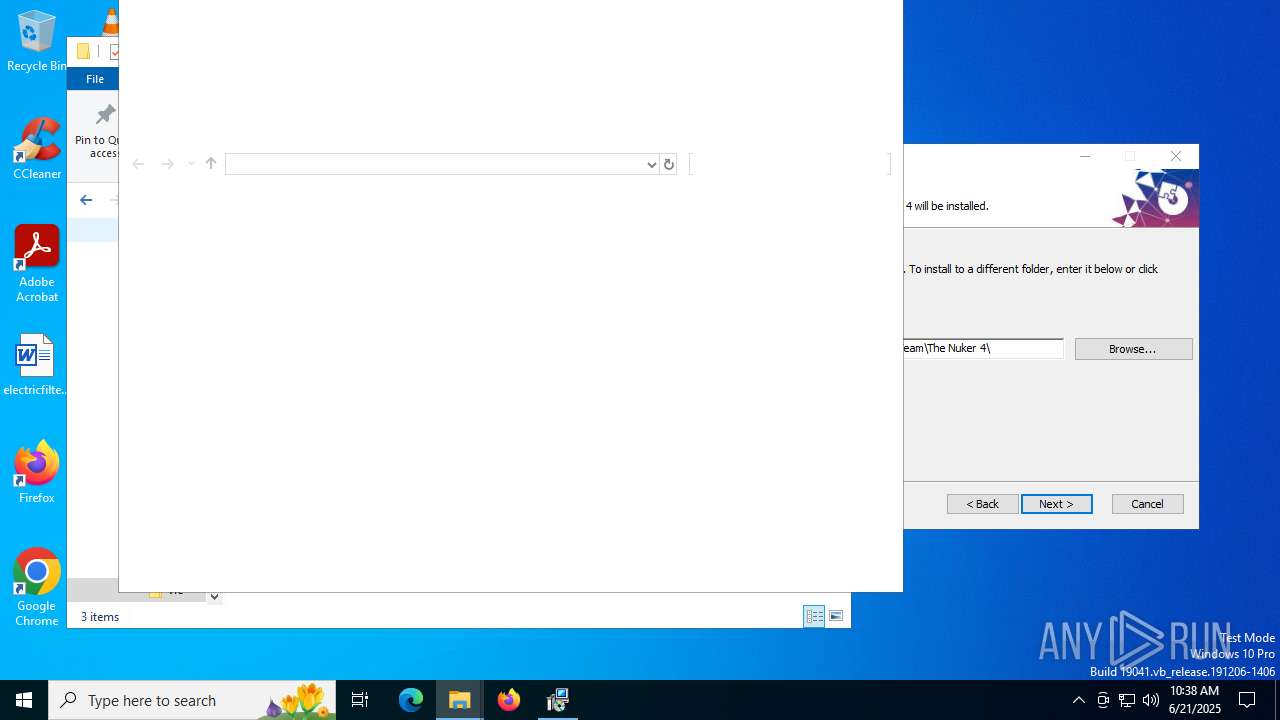Open Firefox from the taskbar
Image resolution: width=1280 pixels, height=720 pixels.
click(509, 700)
